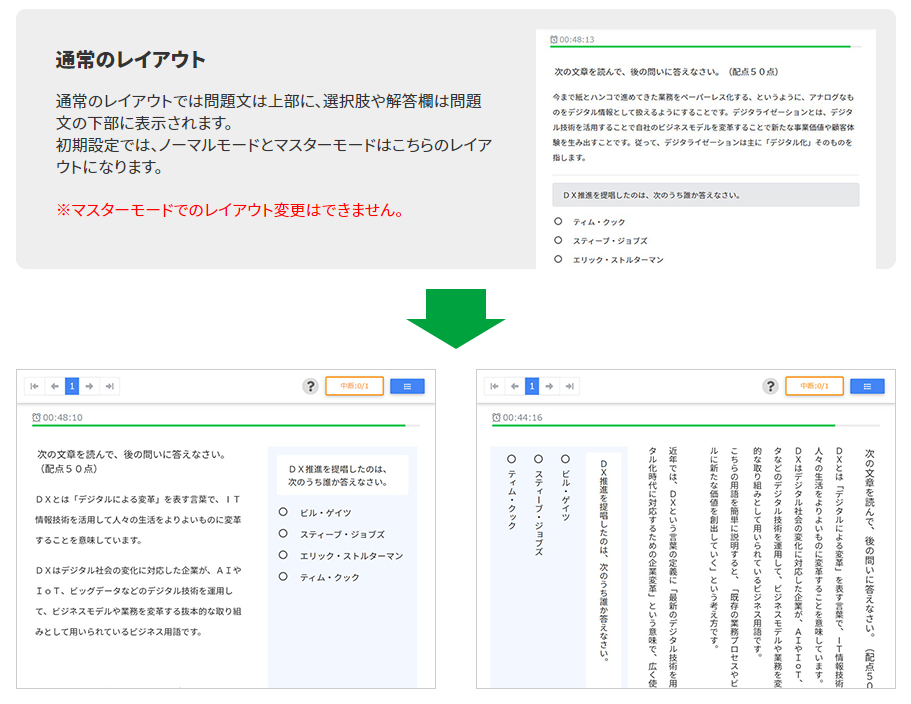Click 次の文章を読んで instruction in 00:48:13 panel

pyautogui.click(x=666, y=72)
